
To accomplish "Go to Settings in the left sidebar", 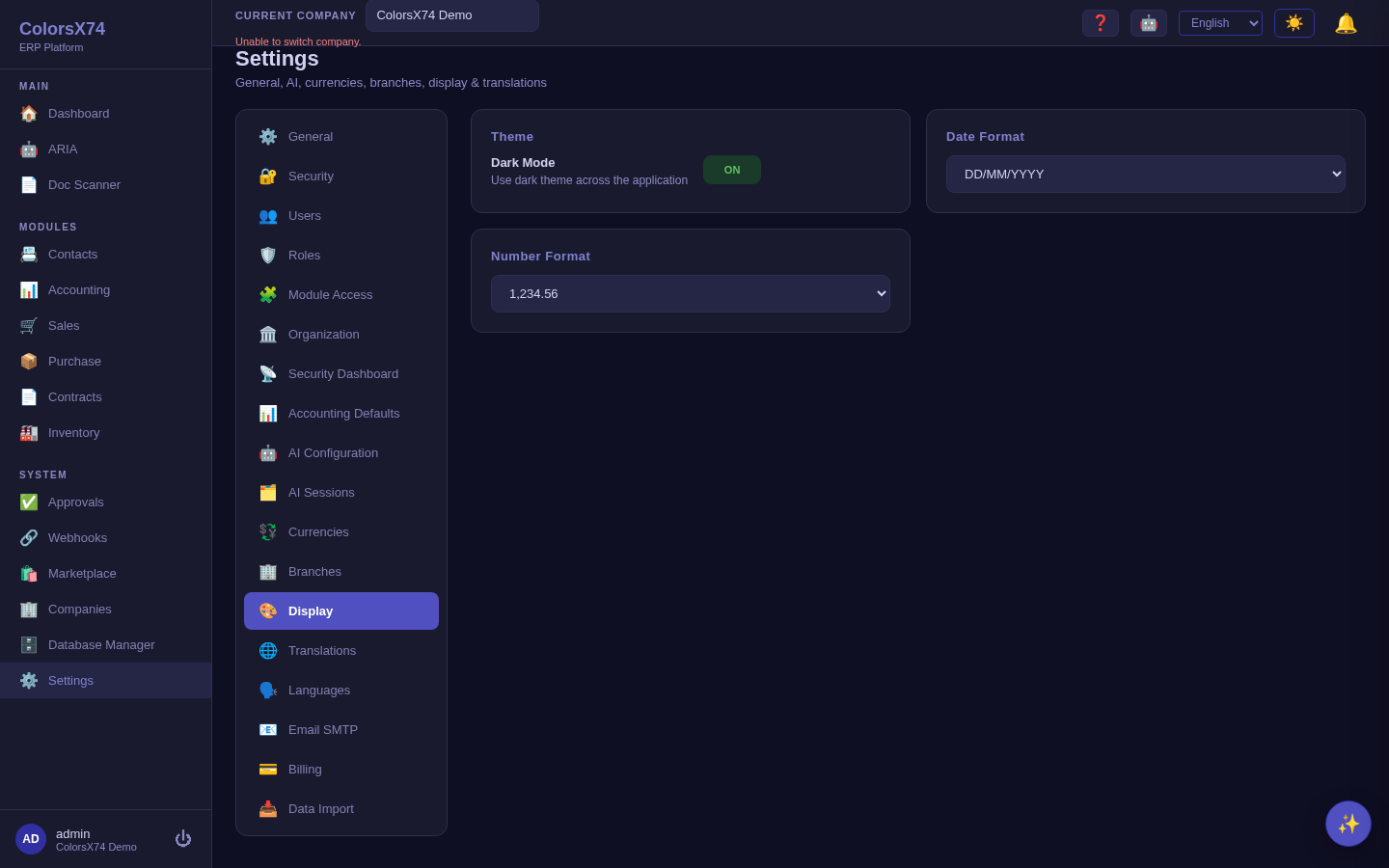I will (106, 681).
